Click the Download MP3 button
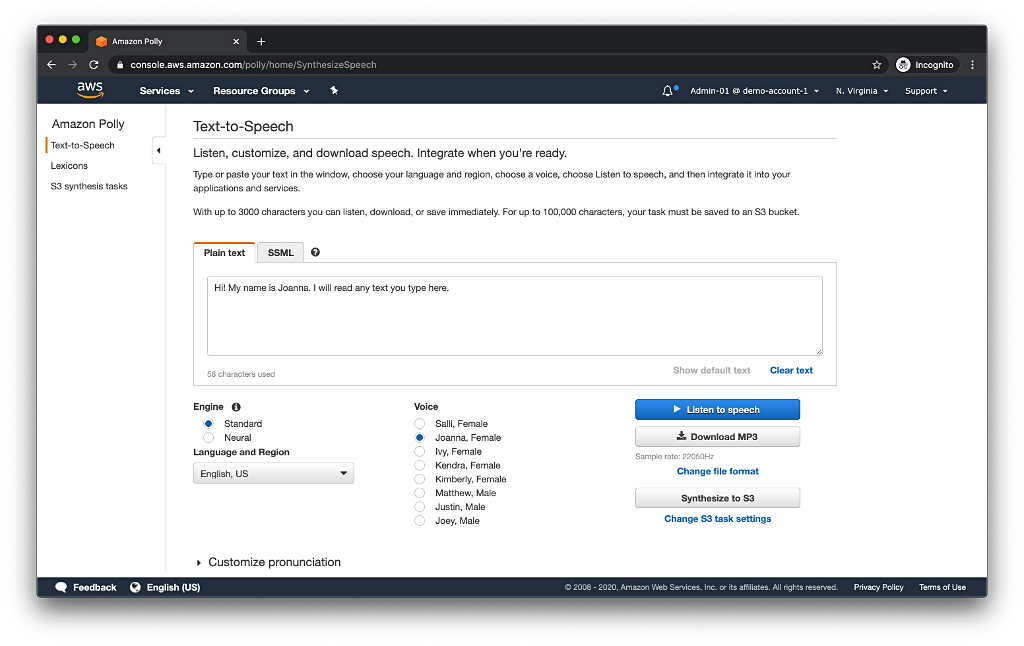The width and height of the screenshot is (1024, 646). pyautogui.click(x=717, y=437)
